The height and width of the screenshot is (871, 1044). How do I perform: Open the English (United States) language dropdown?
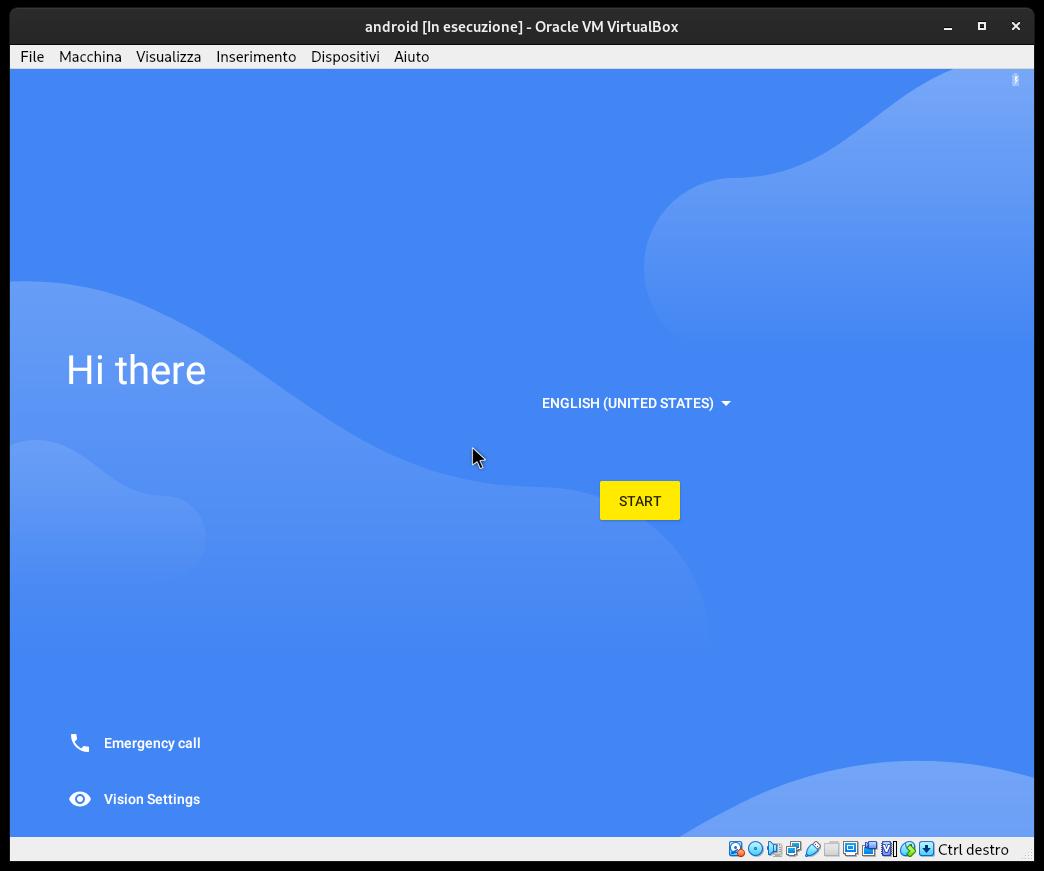[628, 403]
